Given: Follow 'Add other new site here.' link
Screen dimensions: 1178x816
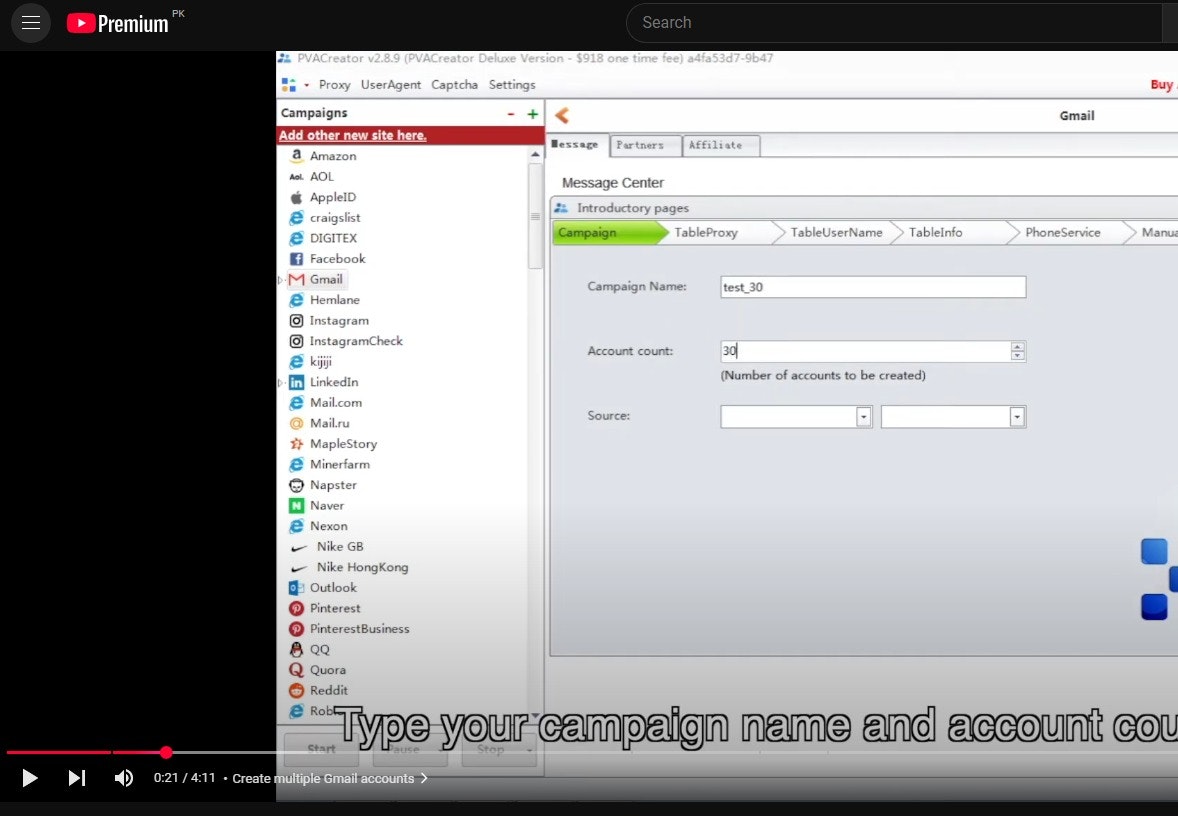Looking at the screenshot, I should coord(352,135).
